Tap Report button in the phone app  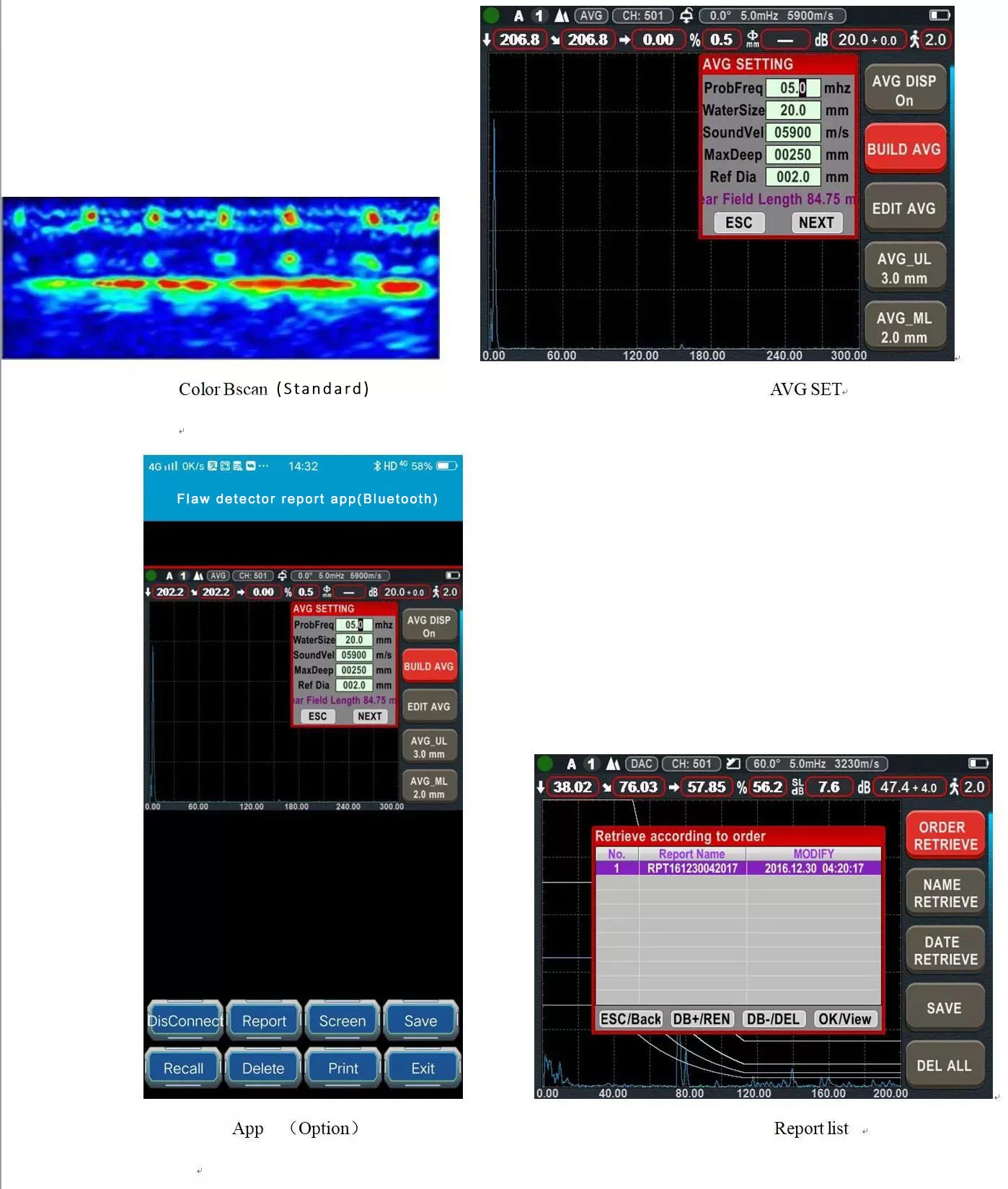pyautogui.click(x=264, y=1021)
